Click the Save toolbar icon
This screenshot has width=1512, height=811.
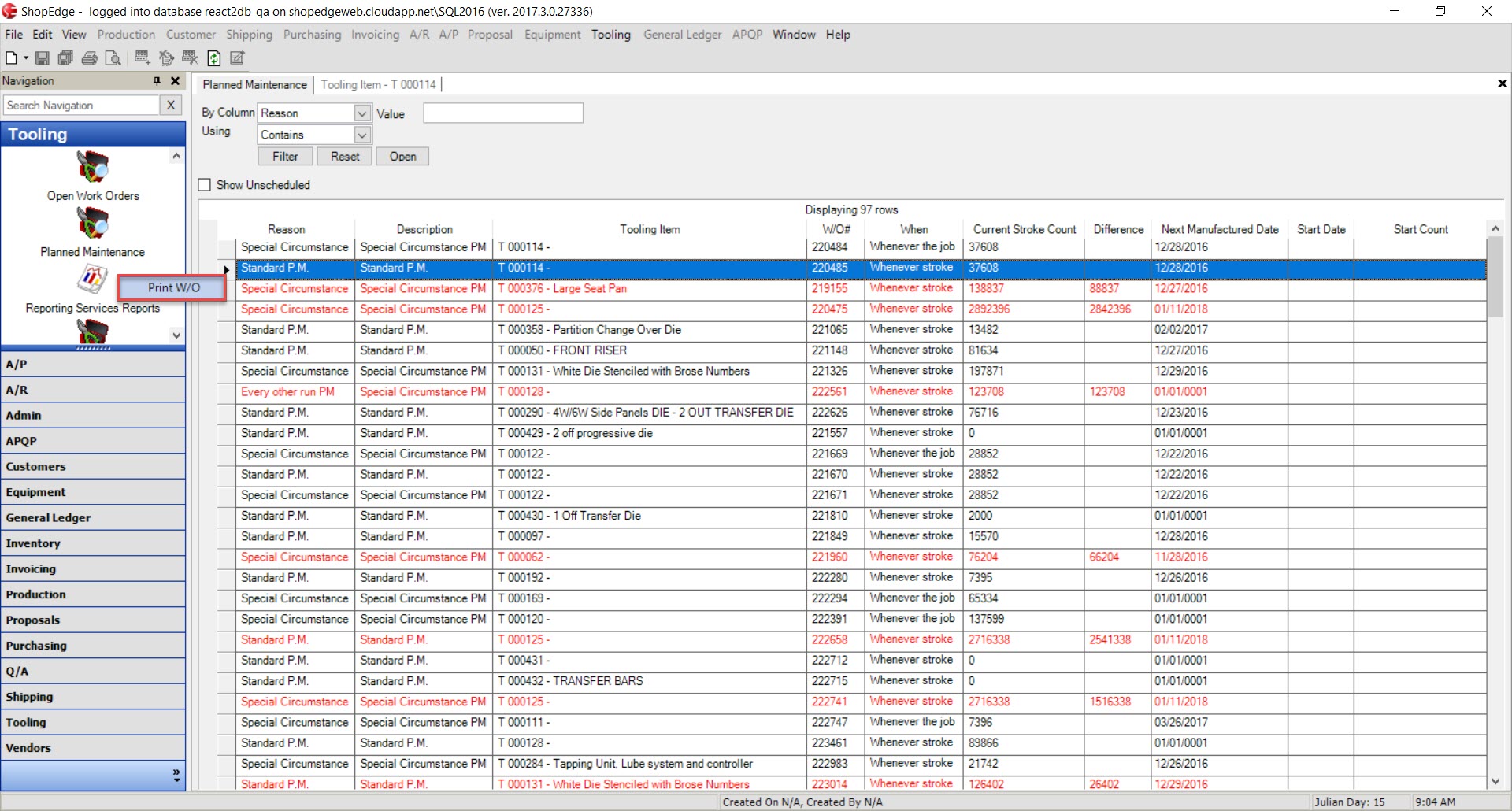point(43,58)
